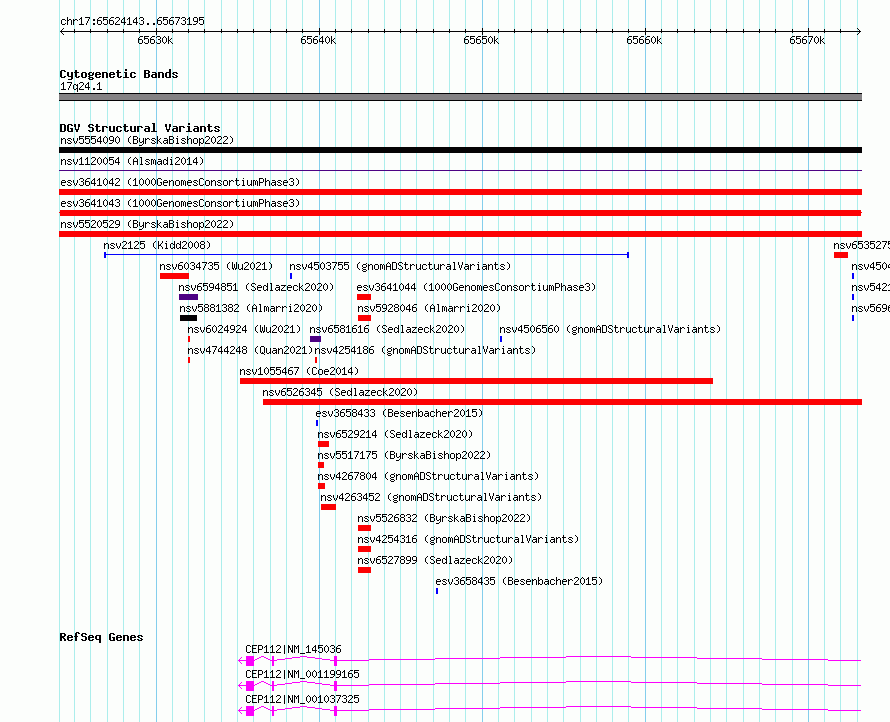Click the gray 17q24.1 cytoband bar

point(460,97)
